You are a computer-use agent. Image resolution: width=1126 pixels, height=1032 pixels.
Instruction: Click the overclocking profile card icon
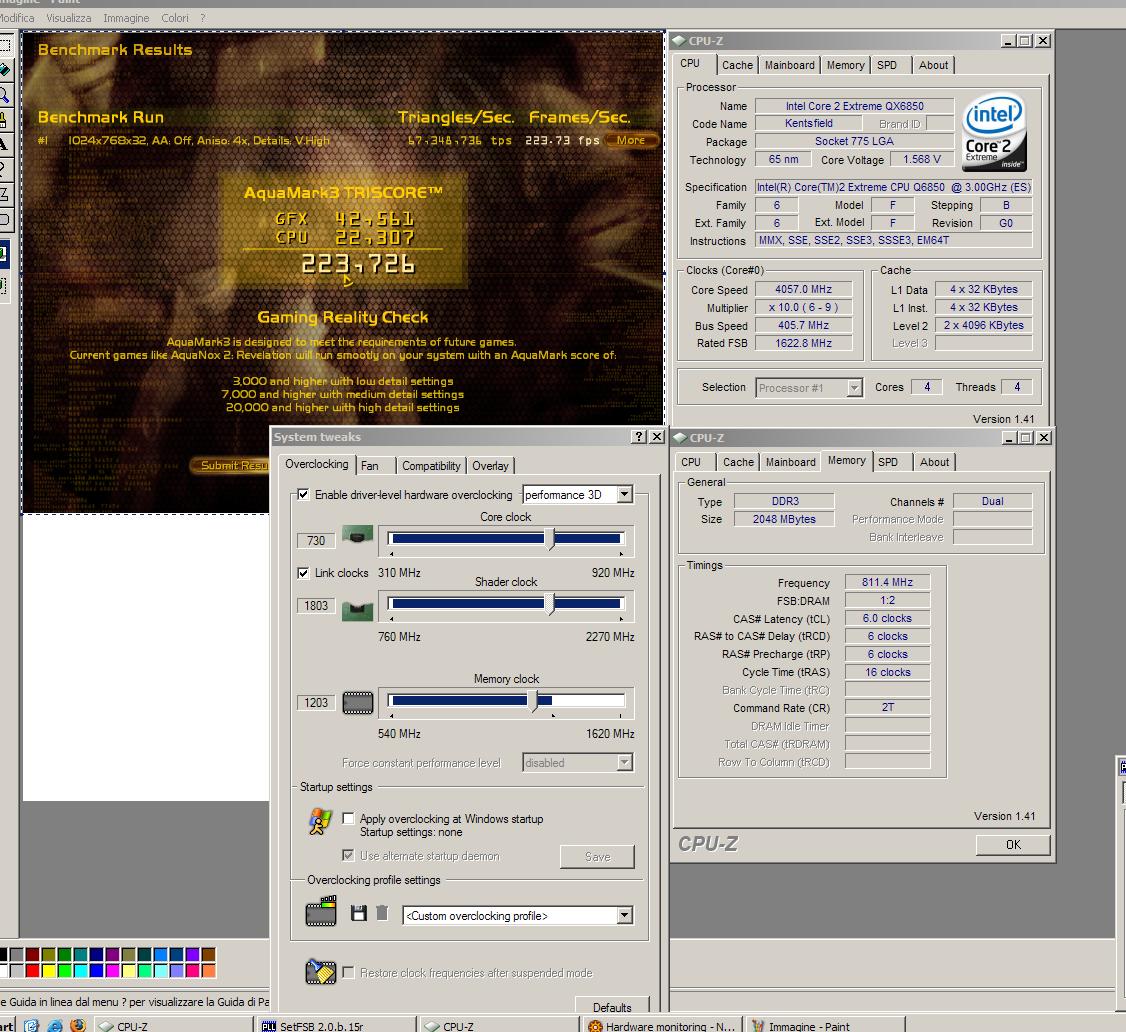click(321, 911)
